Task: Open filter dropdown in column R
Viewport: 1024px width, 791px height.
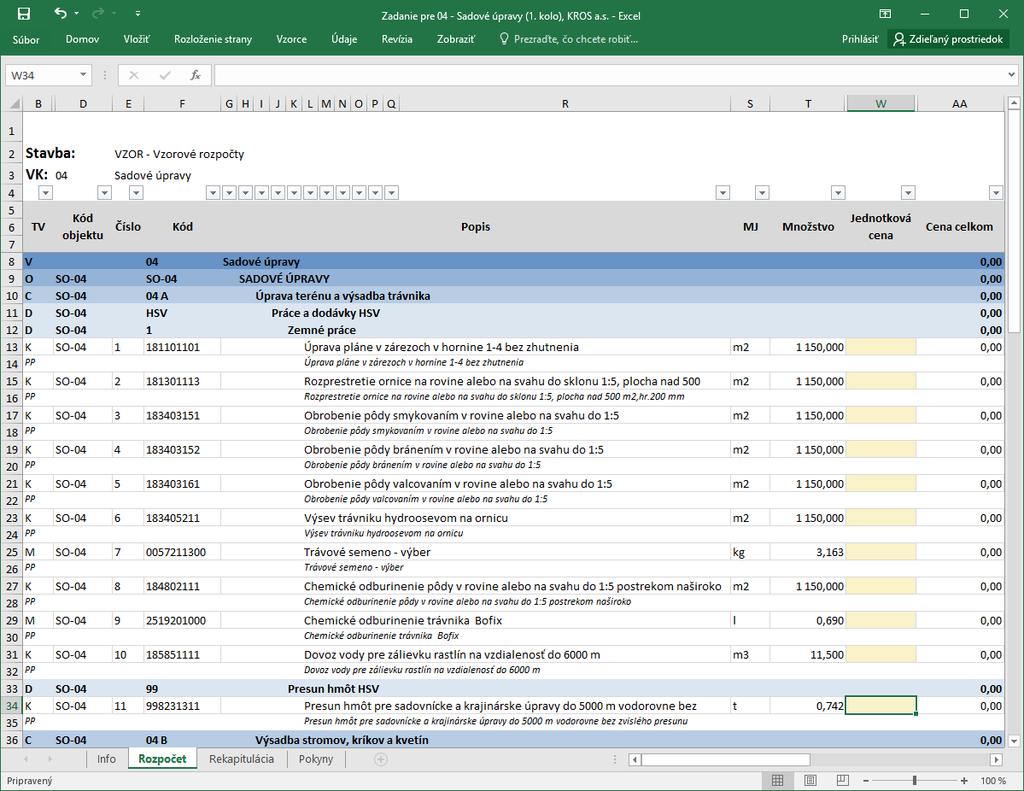Action: pos(722,193)
